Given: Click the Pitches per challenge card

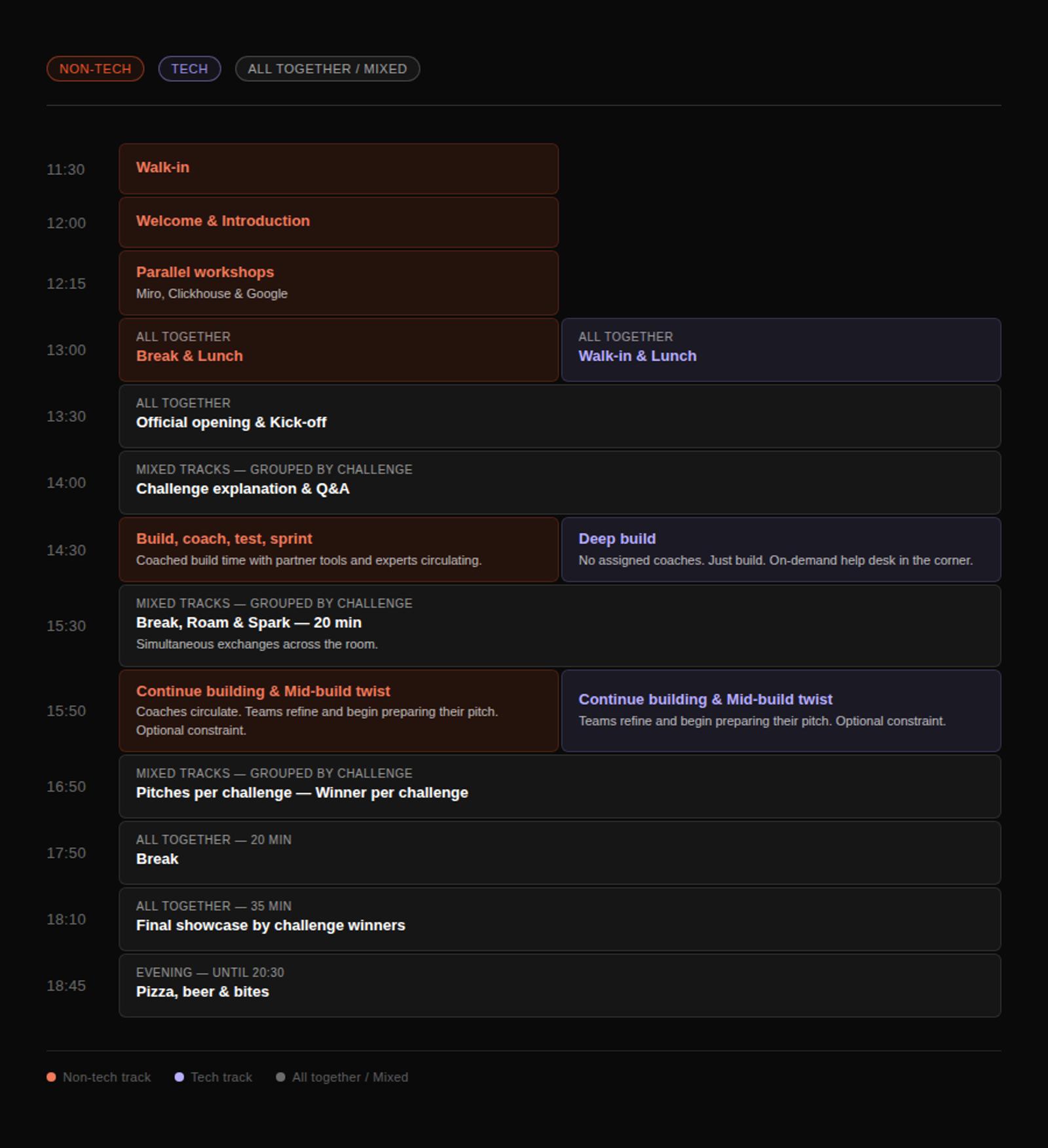Looking at the screenshot, I should point(559,786).
